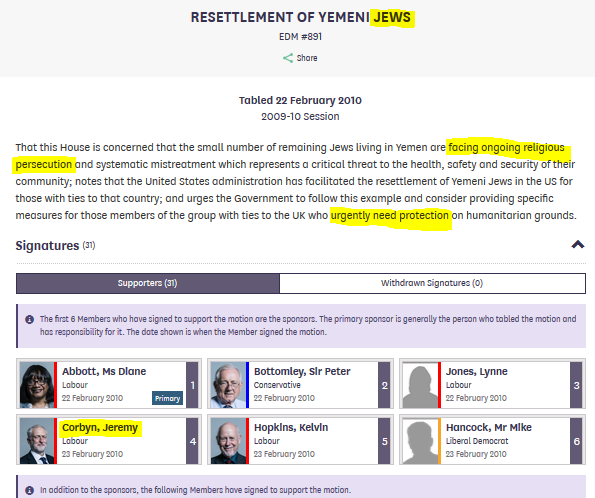
Task: Click info icon beside additional signers note
Action: pyautogui.click(x=30, y=490)
